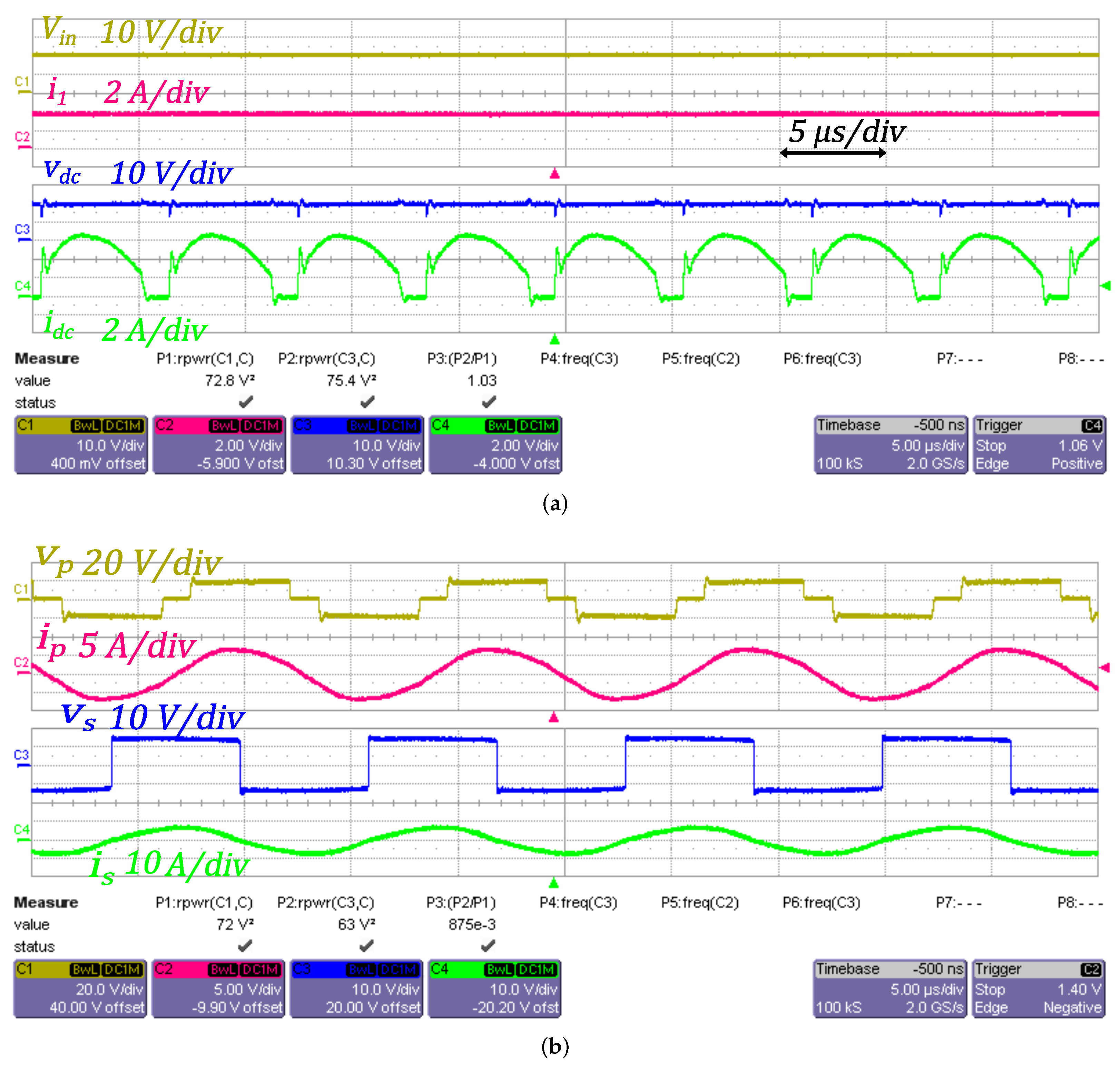Image resolution: width=1120 pixels, height=1069 pixels.
Task: Expand the Timebase settings panel
Action: pos(849,425)
